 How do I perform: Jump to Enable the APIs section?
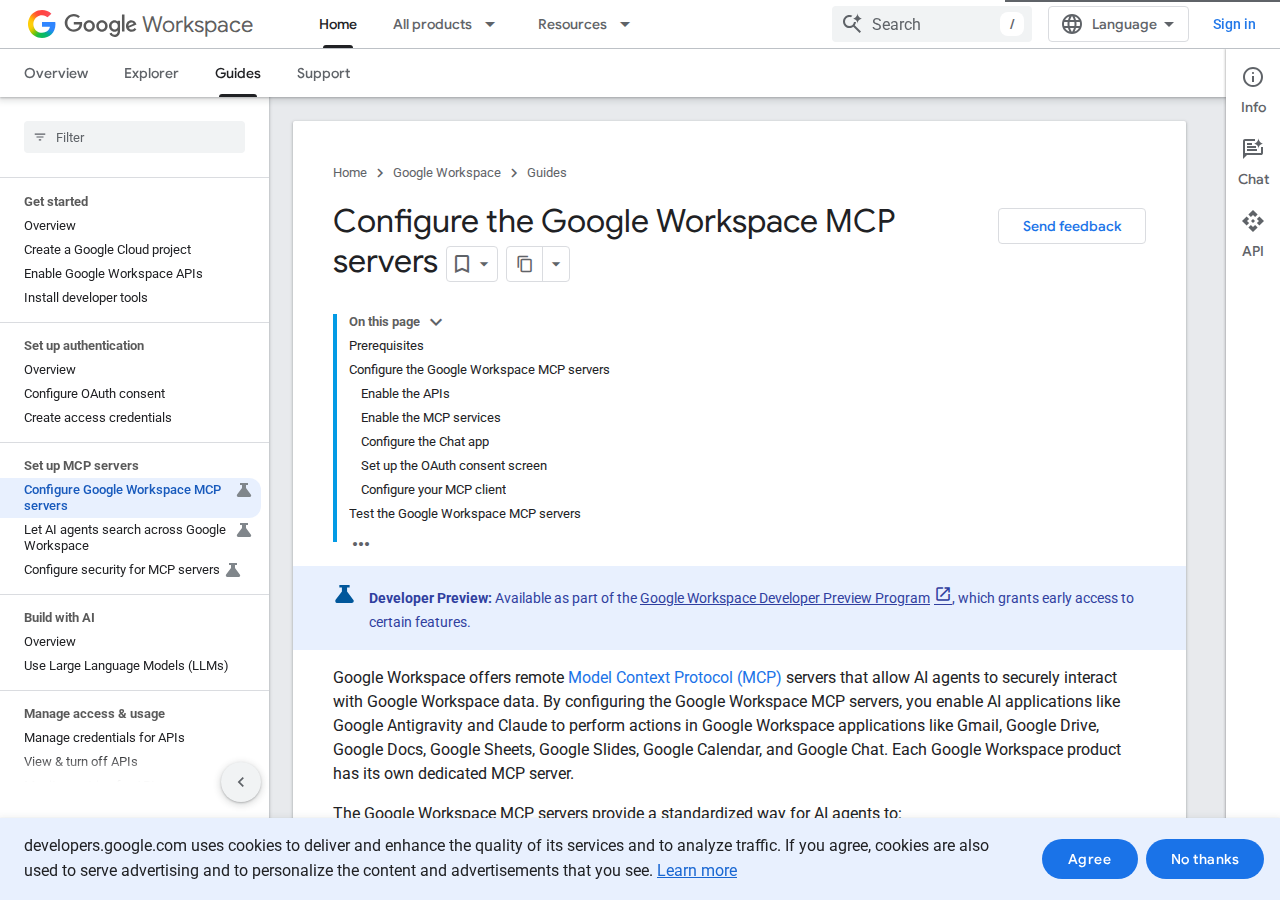click(x=405, y=394)
